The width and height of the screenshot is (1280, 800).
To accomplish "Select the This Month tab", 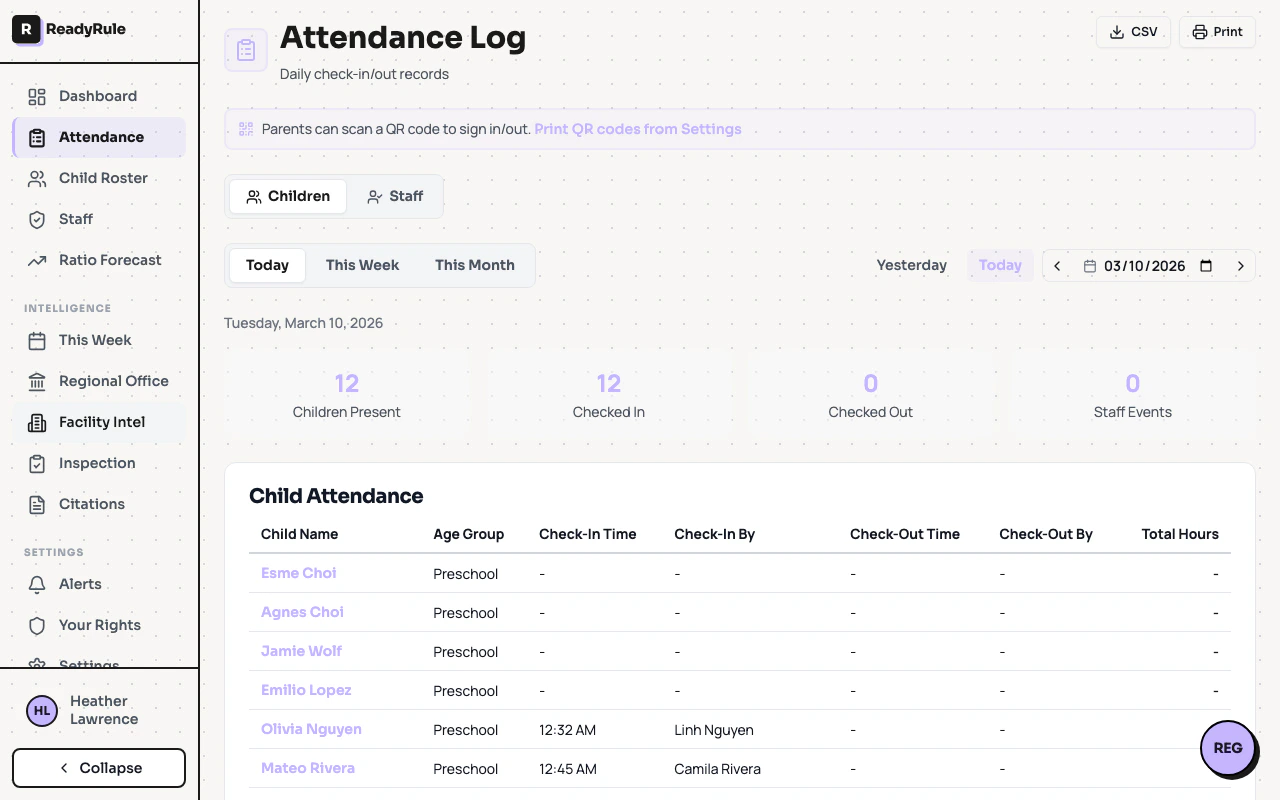I will coord(474,265).
